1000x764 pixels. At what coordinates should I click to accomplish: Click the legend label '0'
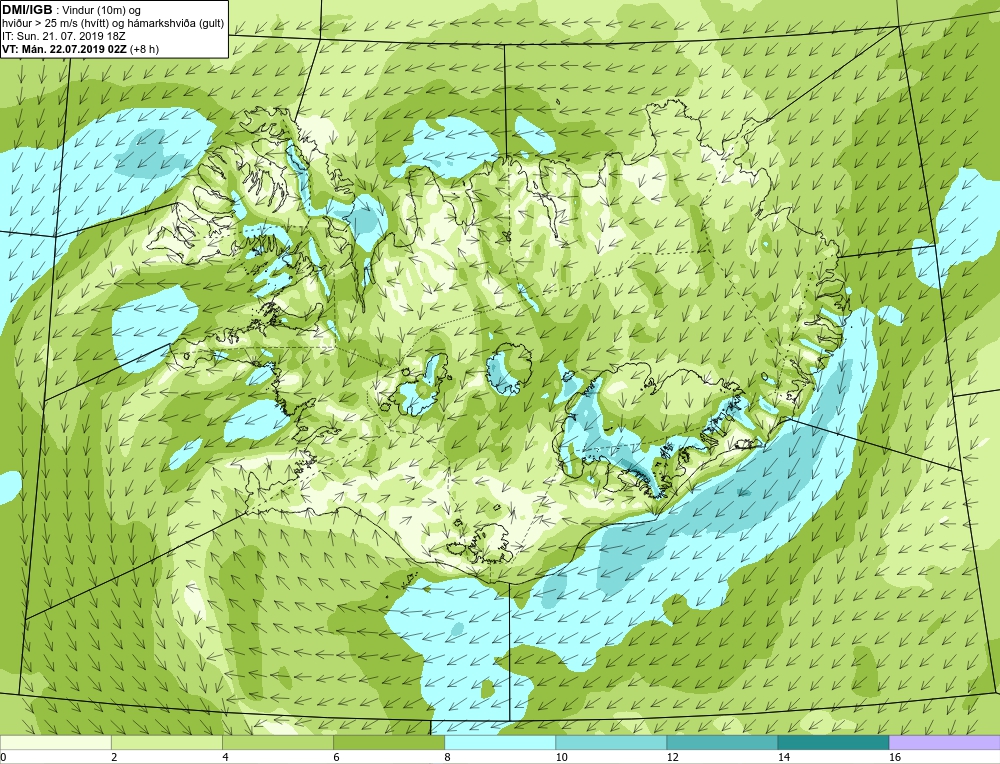(4, 757)
